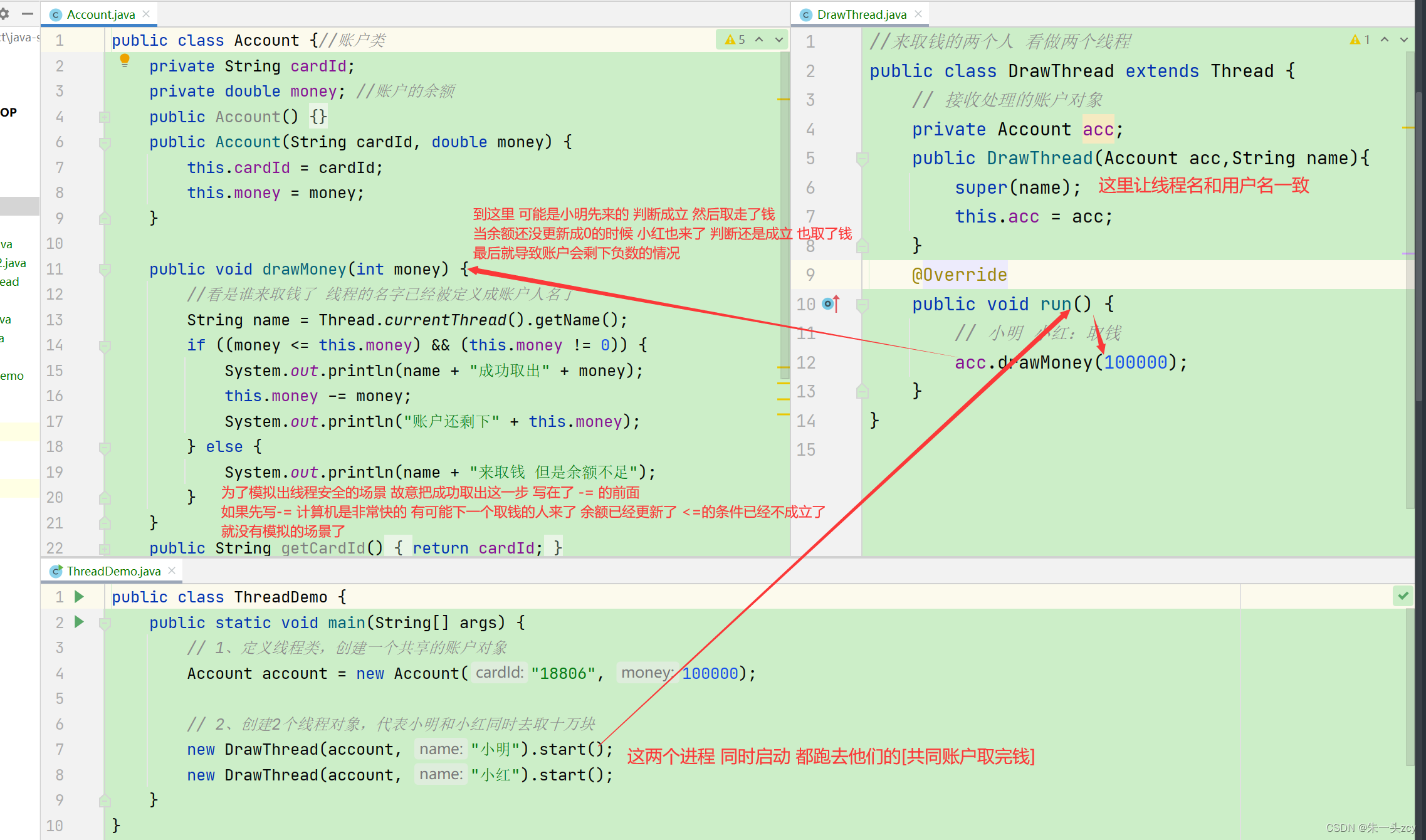Click the "18806" string in ThreadDemo.java
Viewport: 1426px width, 840px height.
(x=563, y=673)
